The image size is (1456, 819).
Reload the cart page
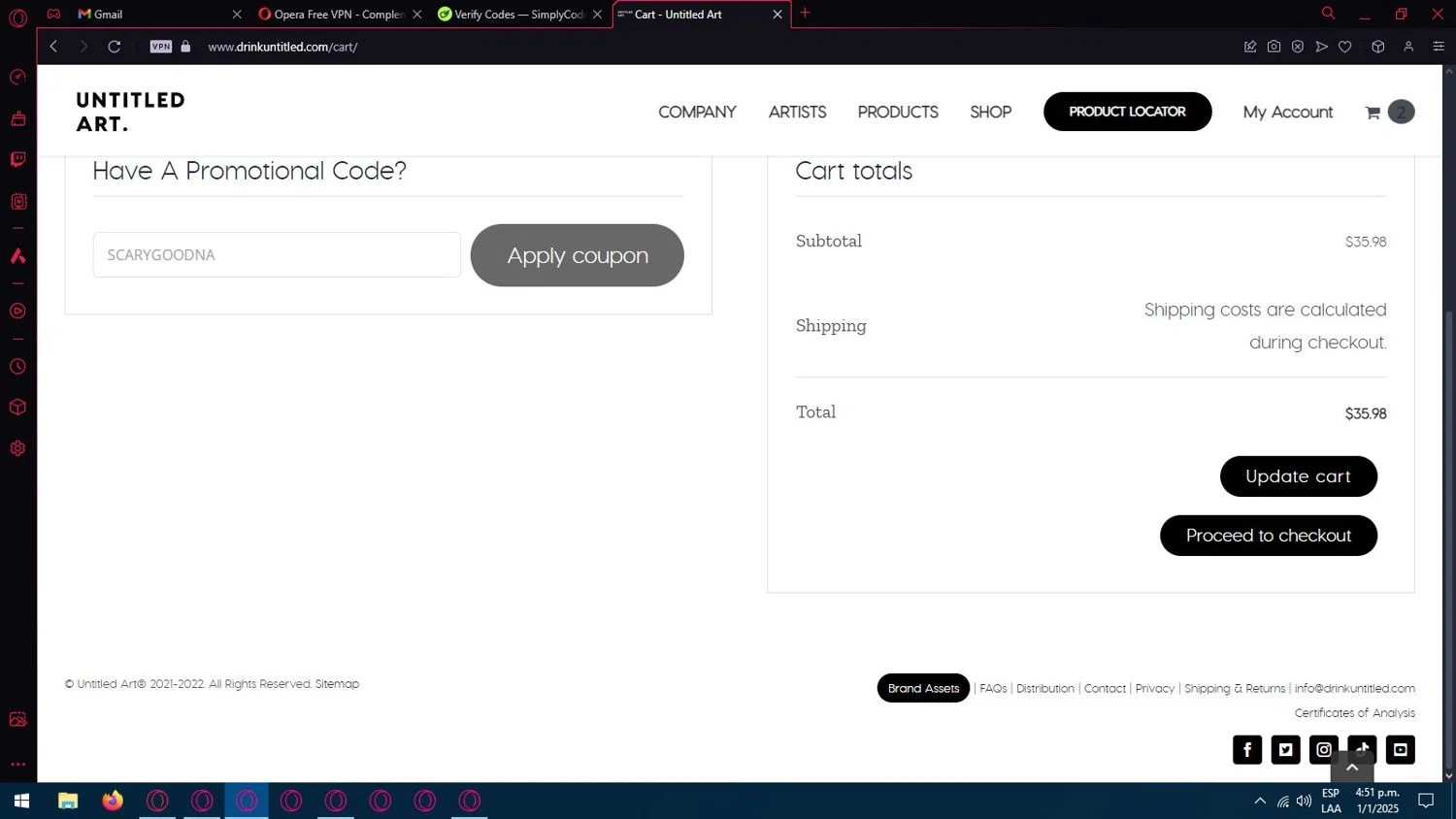[x=115, y=47]
